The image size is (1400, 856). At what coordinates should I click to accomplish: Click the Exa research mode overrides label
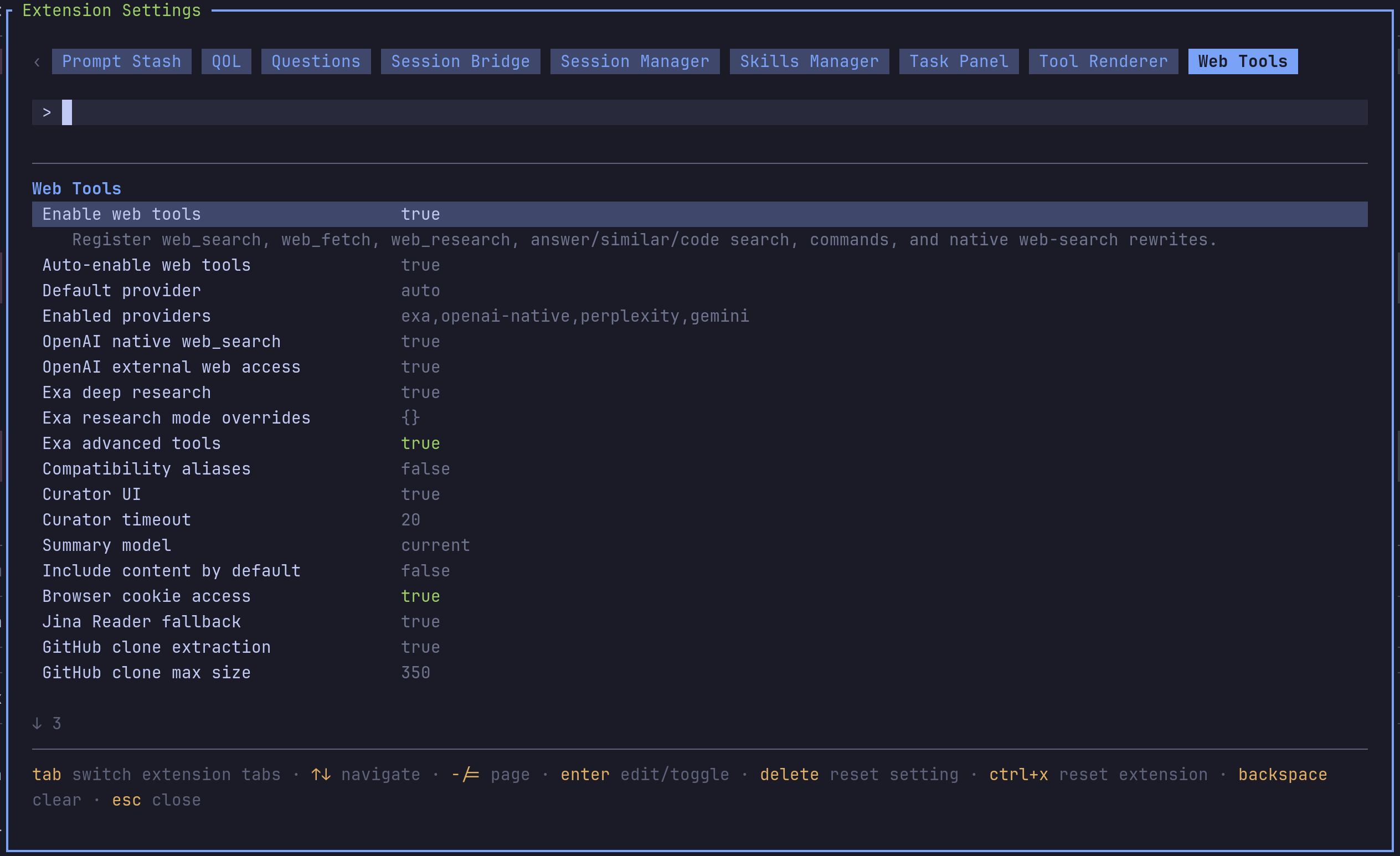pos(177,418)
